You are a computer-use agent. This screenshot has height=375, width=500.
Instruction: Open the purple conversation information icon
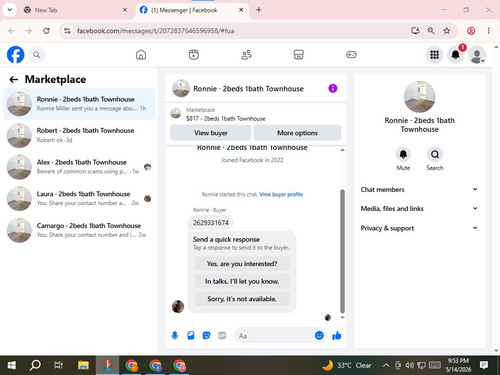coord(333,88)
